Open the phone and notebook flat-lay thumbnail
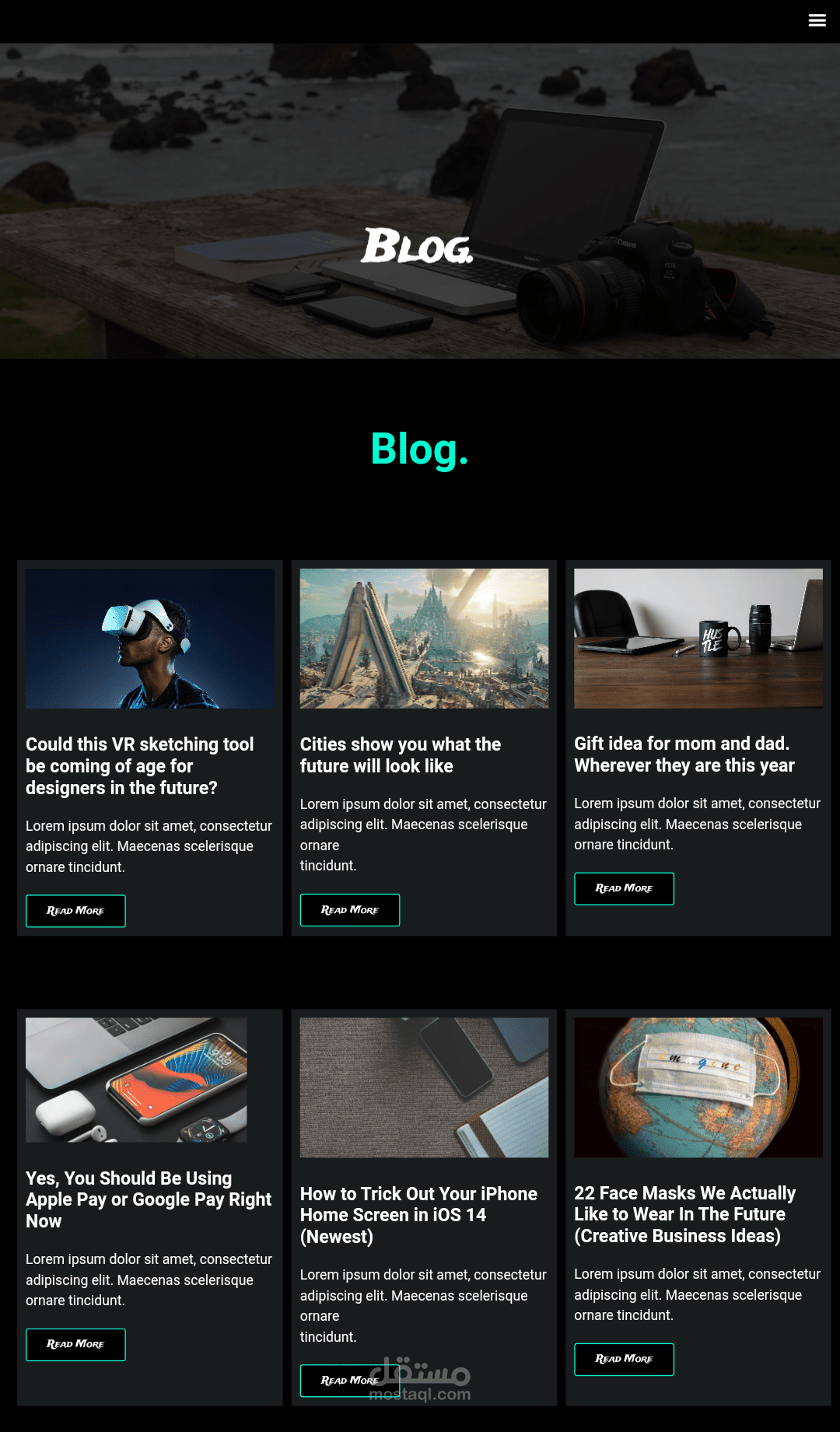The width and height of the screenshot is (840, 1432). point(424,1087)
